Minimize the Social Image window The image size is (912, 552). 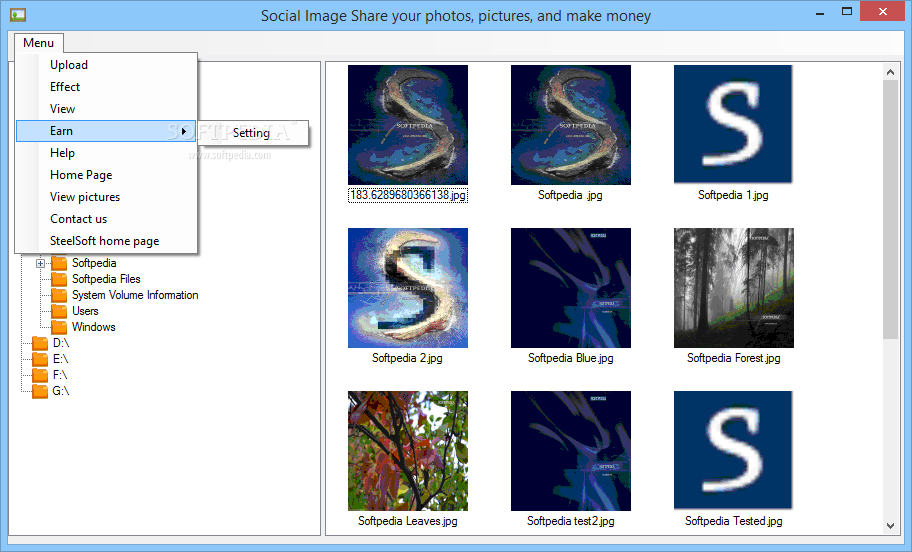820,12
